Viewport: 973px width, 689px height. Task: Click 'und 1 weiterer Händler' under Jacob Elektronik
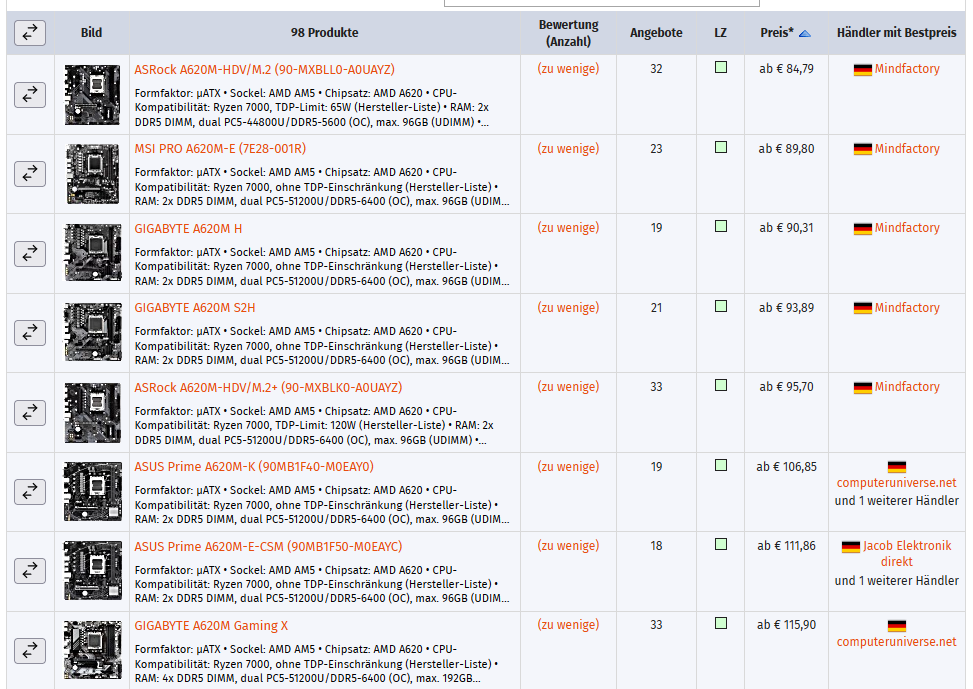897,581
